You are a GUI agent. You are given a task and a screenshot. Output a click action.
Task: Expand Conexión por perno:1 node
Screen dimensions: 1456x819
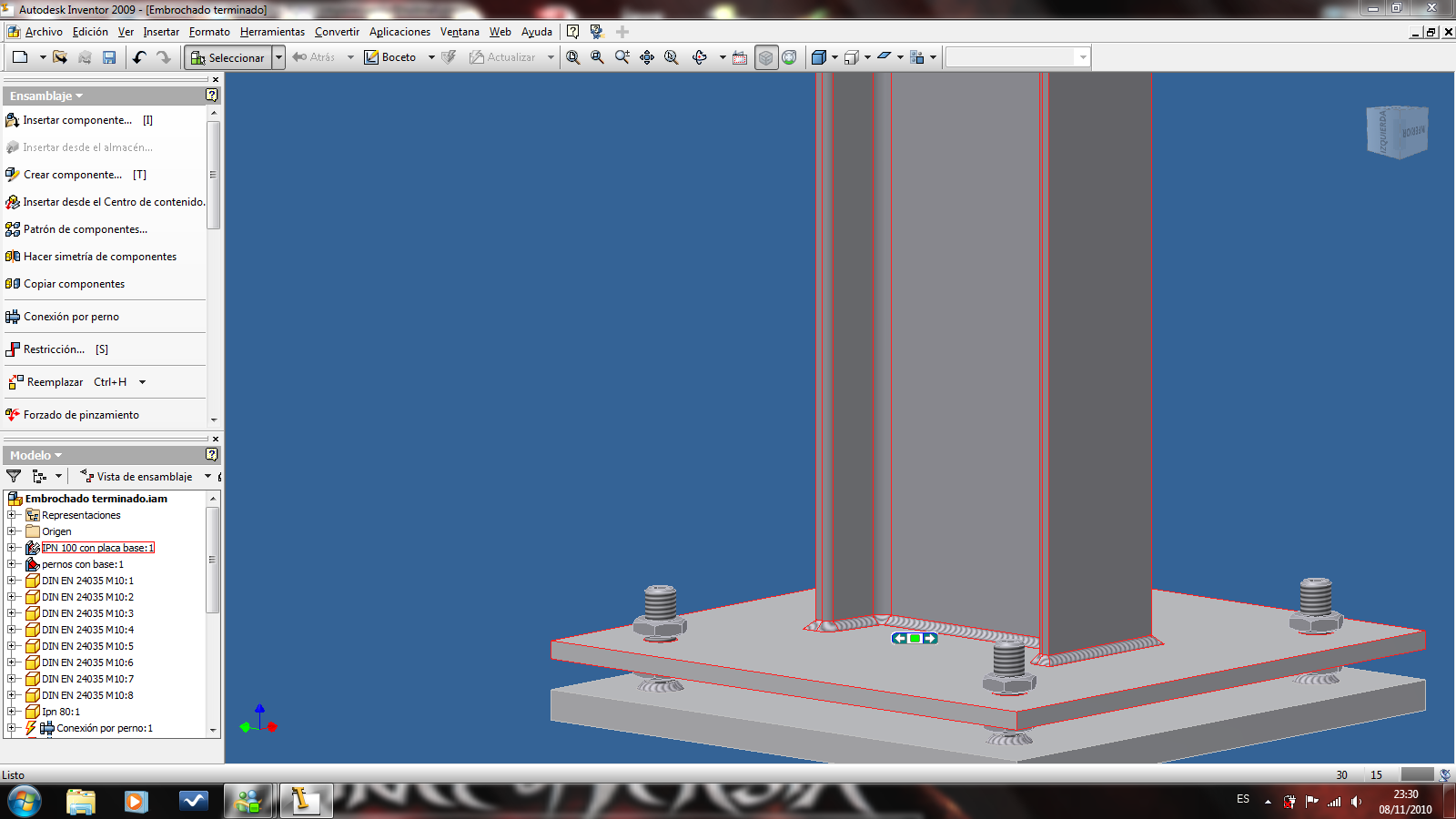[12, 728]
